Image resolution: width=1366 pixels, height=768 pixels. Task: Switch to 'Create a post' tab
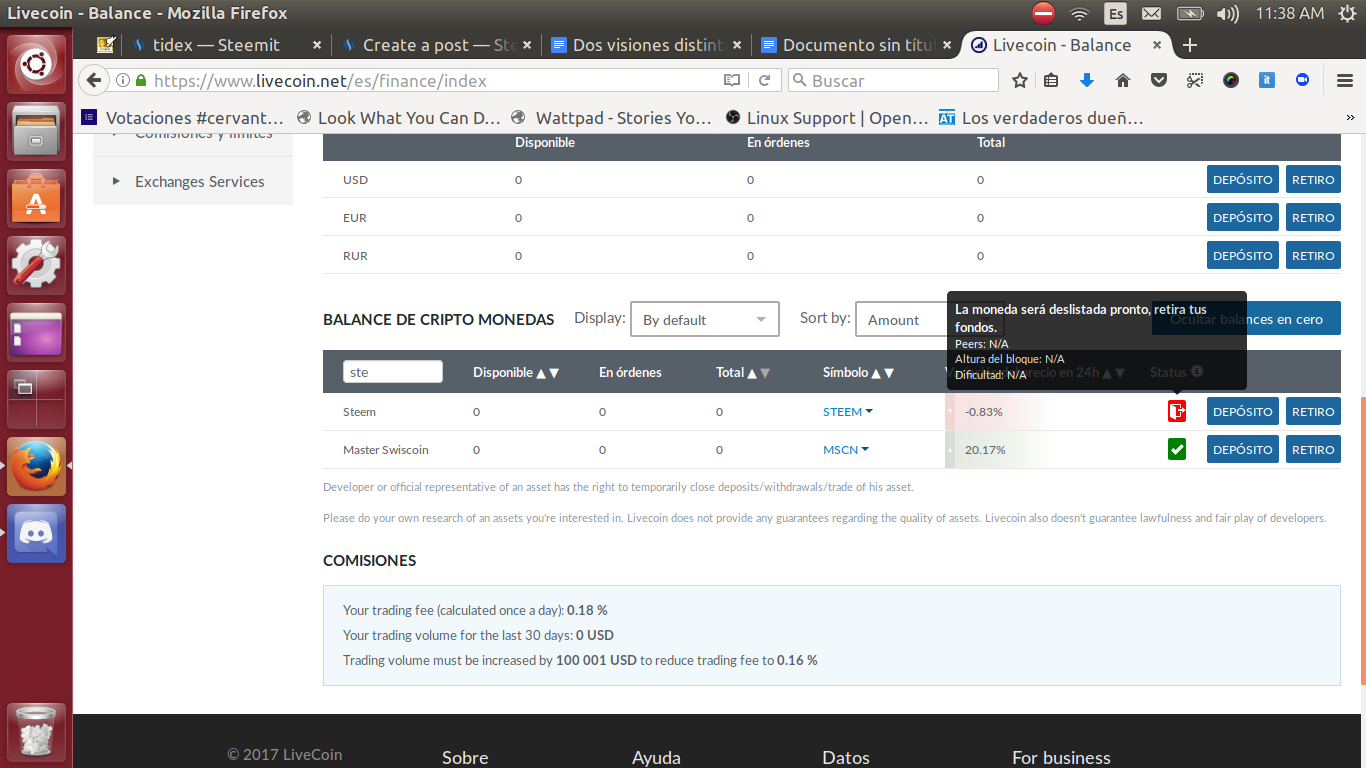click(435, 45)
